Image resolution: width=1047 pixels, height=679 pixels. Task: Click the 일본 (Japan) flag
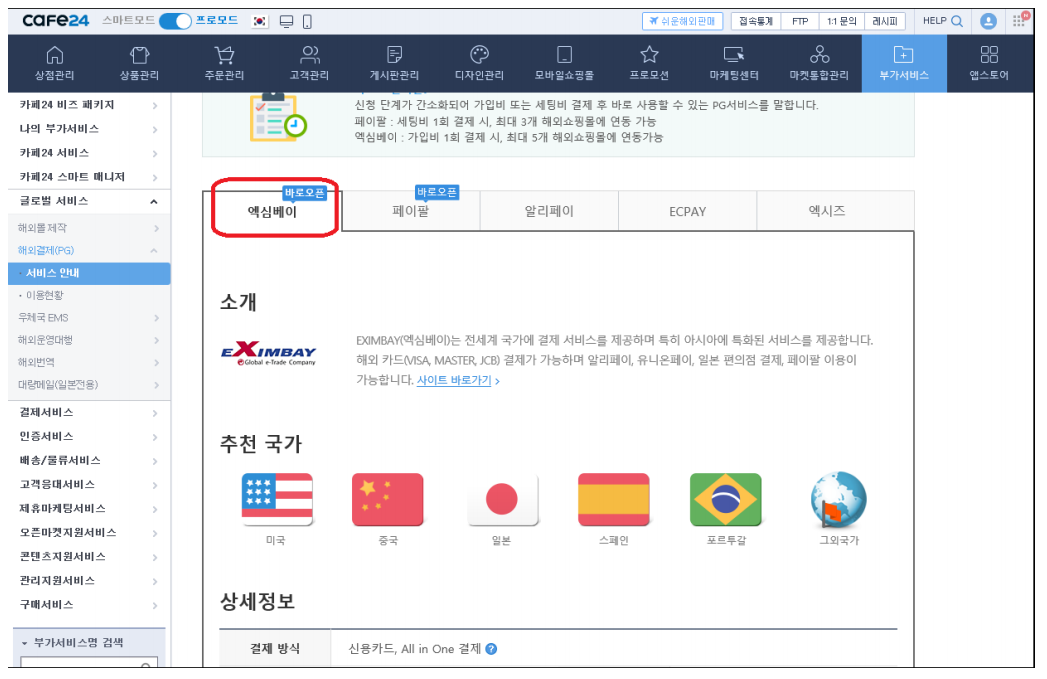click(x=501, y=499)
